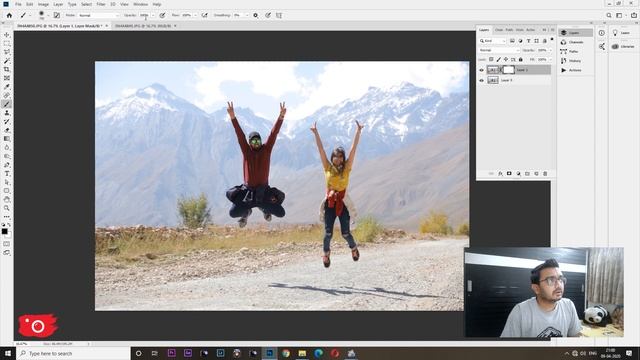Enable airbrush-style build-up
640x360 pixels.
(x=204, y=15)
